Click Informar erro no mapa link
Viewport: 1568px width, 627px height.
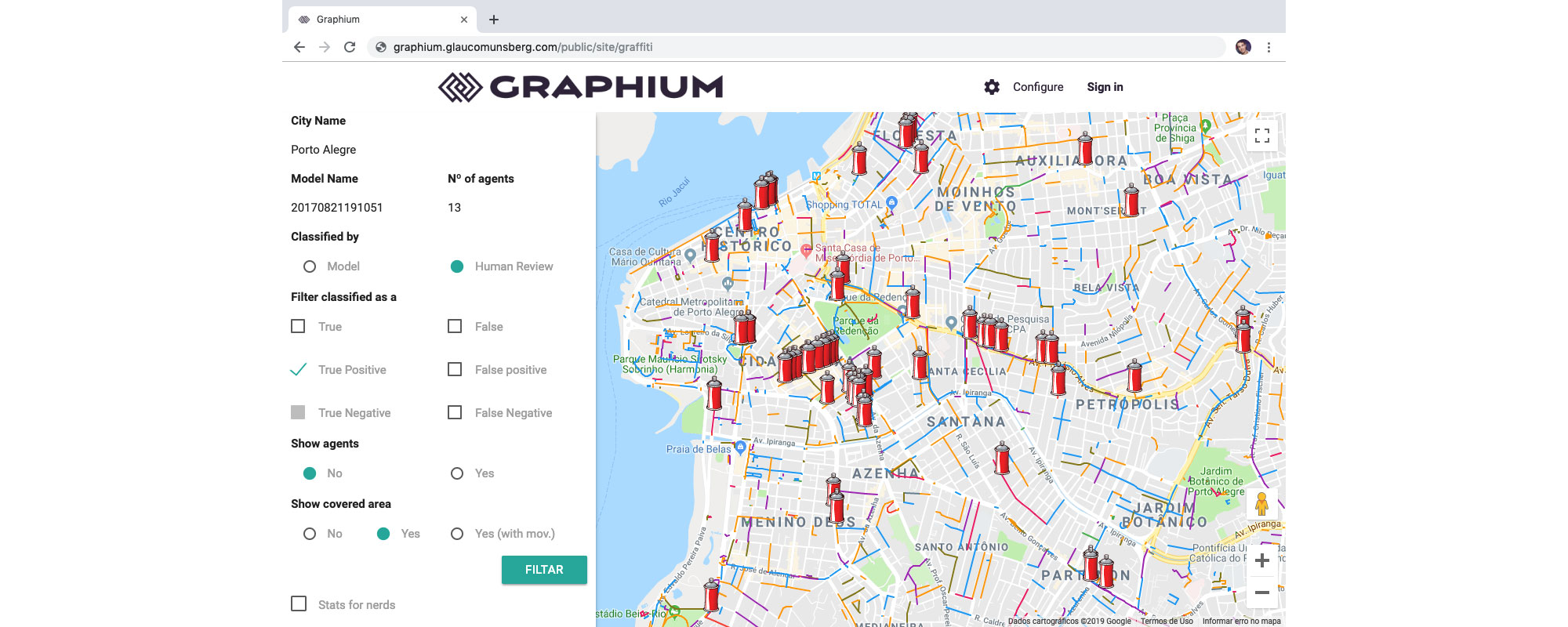pyautogui.click(x=1242, y=621)
